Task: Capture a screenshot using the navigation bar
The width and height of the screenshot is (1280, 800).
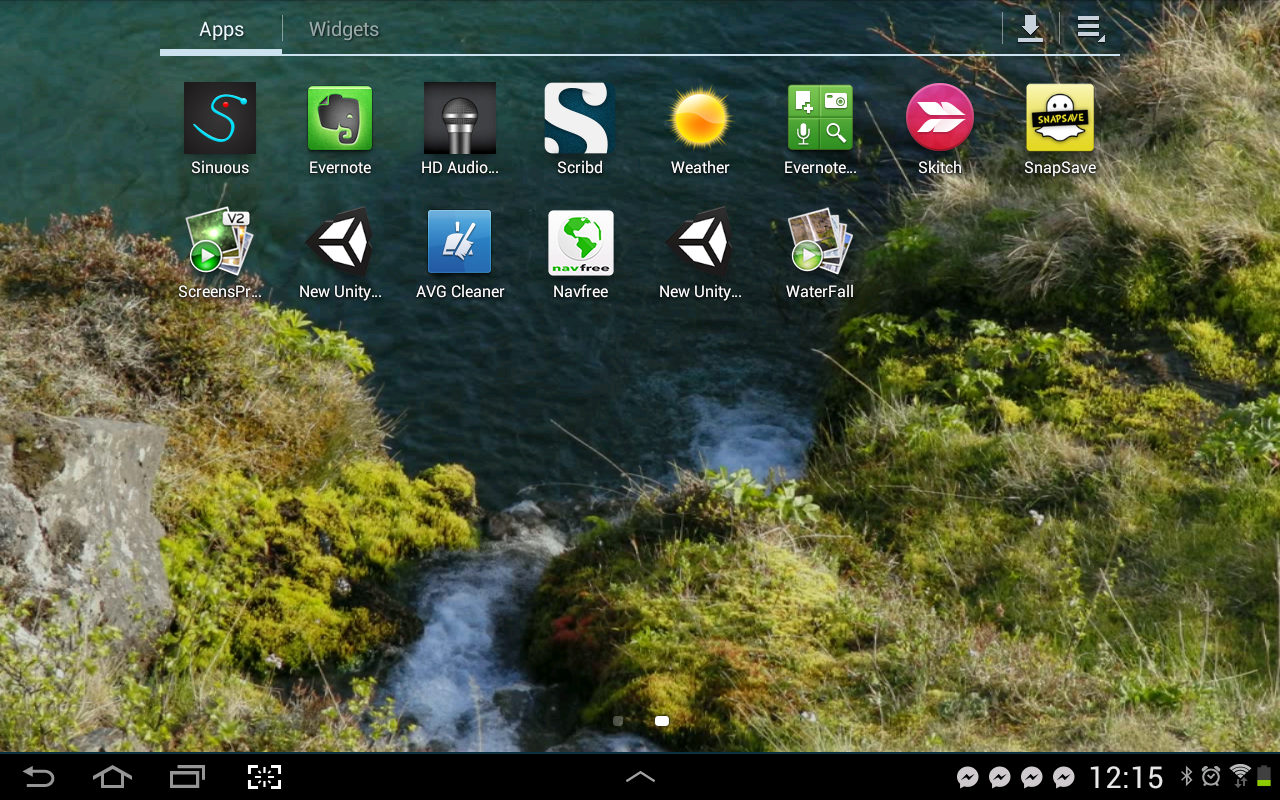Action: [x=264, y=777]
